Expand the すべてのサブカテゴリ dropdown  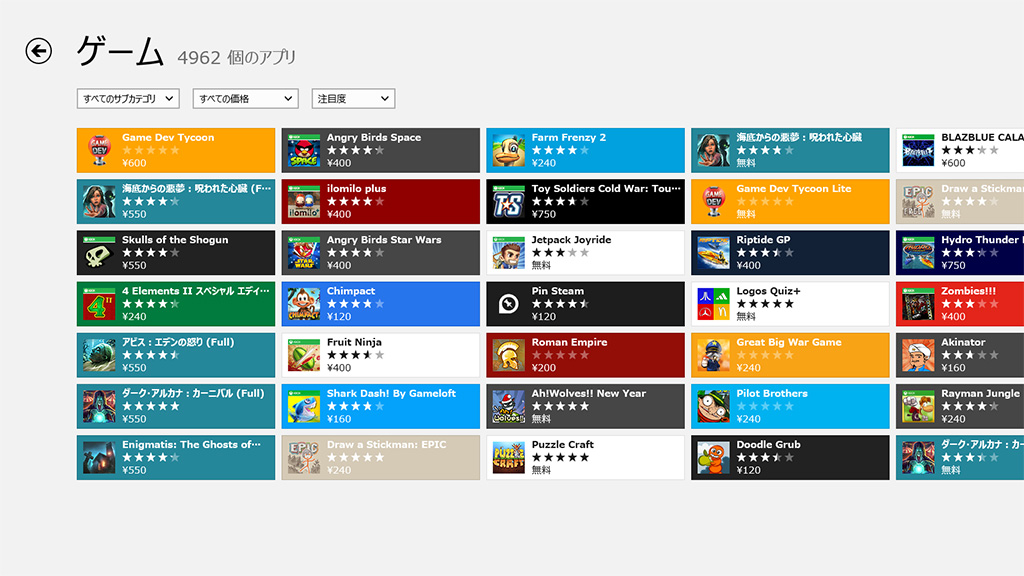(128, 99)
